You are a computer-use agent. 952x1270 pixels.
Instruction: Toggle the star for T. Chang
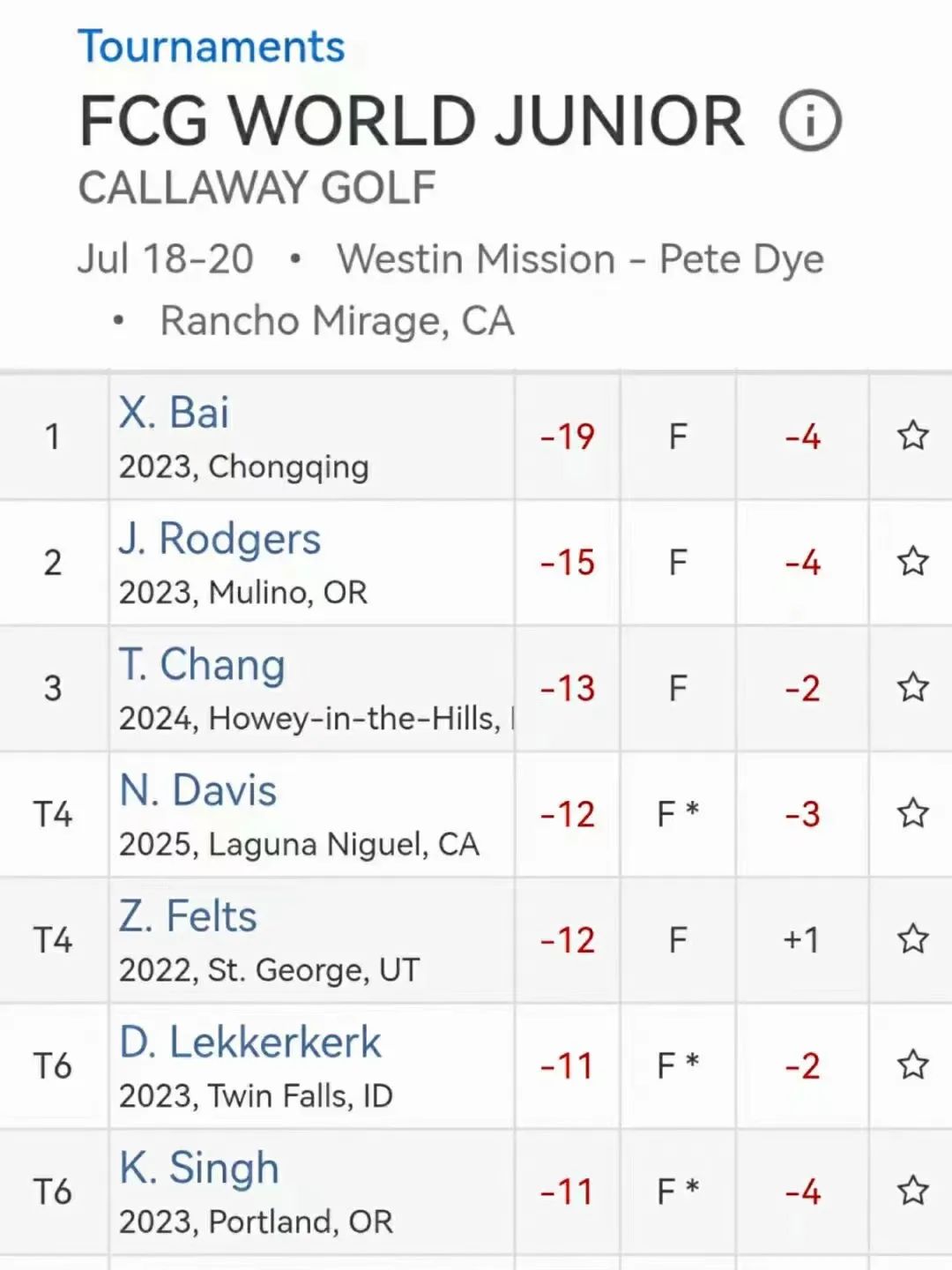912,688
